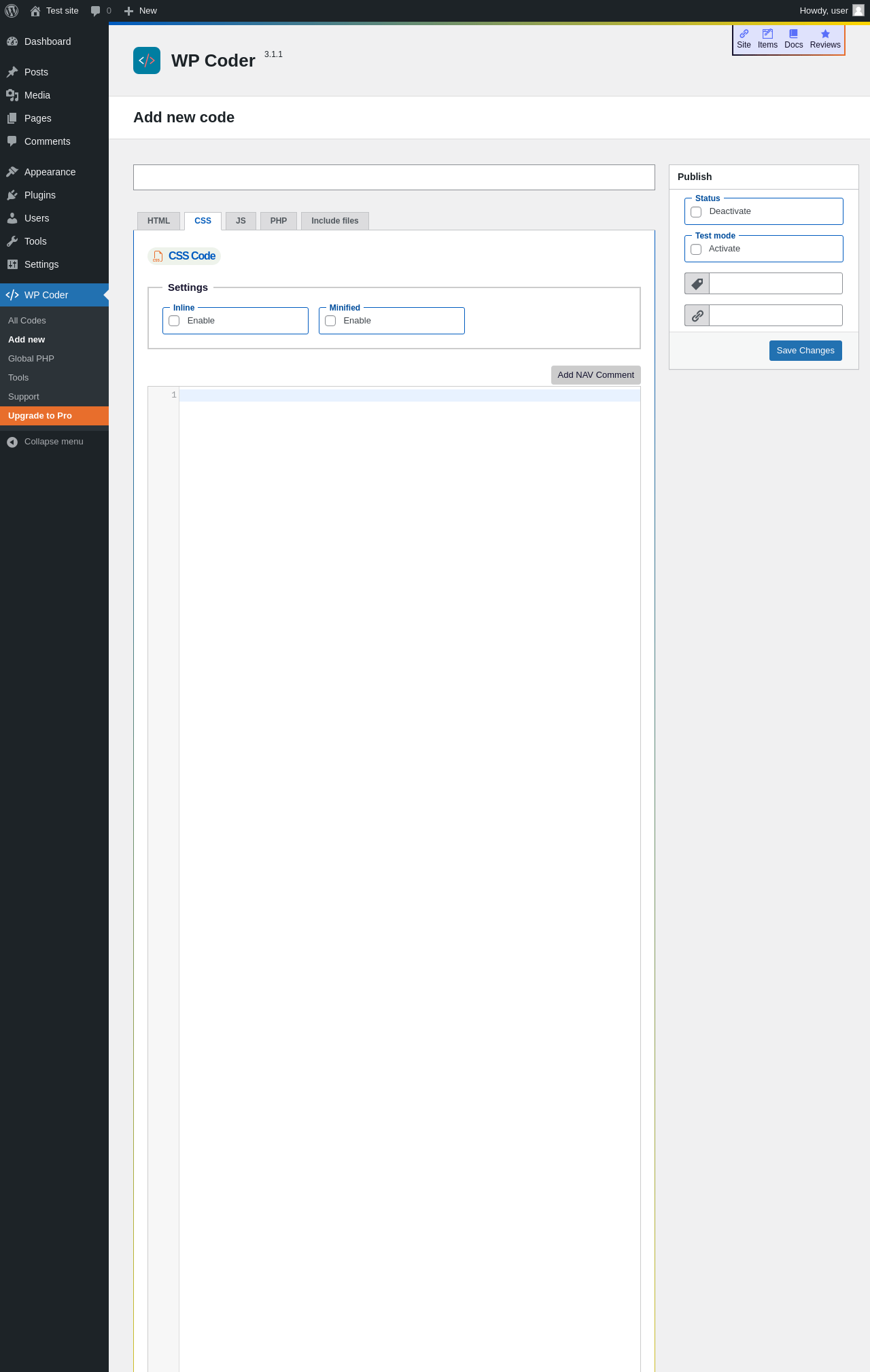Click the link text input field
This screenshot has width=870, height=1372.
click(776, 315)
